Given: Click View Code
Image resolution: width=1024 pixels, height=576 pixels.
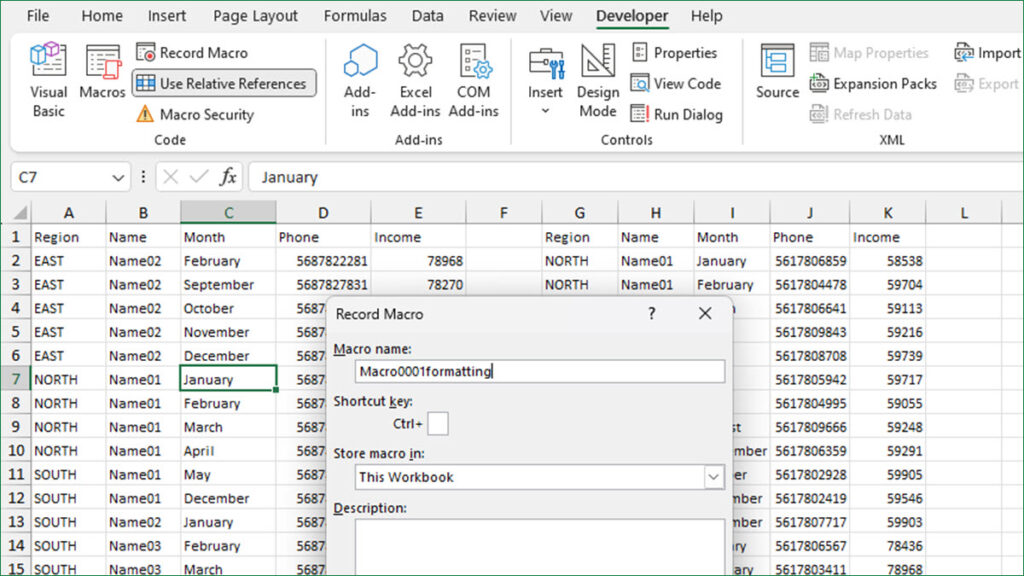Looking at the screenshot, I should coord(676,84).
